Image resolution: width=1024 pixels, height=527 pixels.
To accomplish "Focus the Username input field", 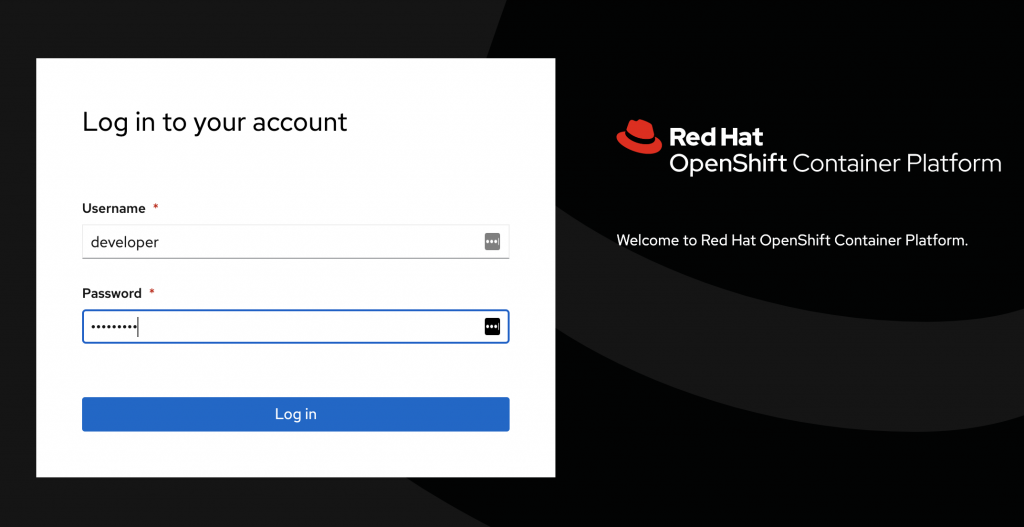I will [295, 242].
